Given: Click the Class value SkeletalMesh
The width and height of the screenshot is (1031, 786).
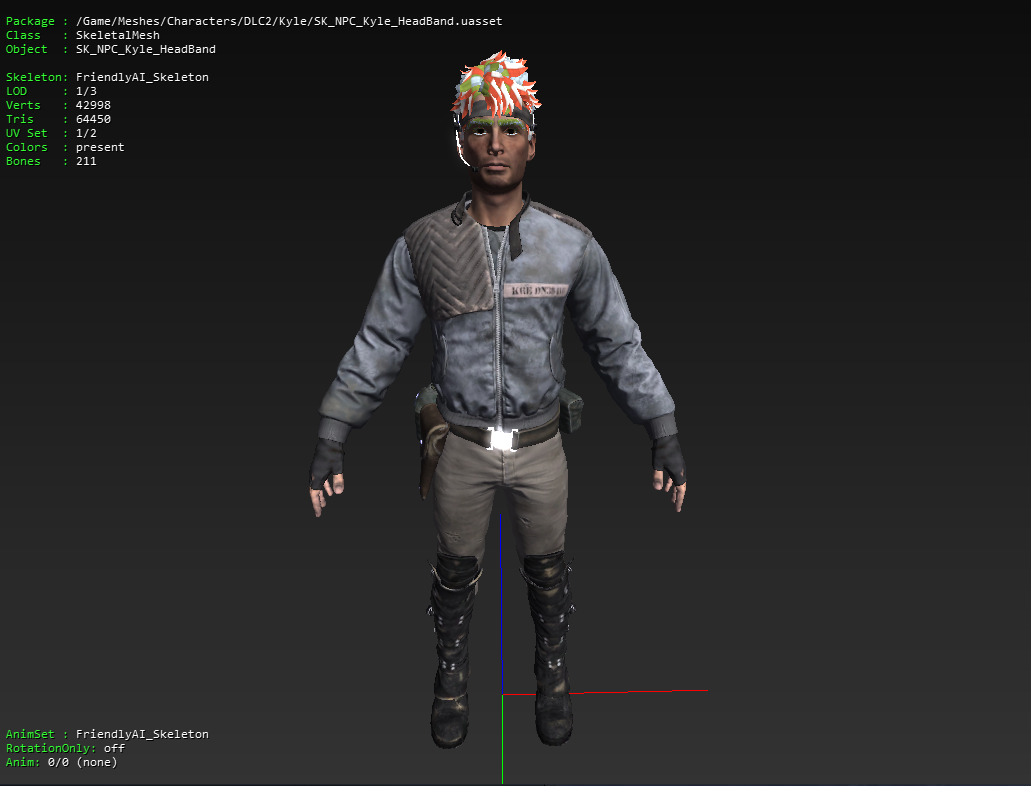Looking at the screenshot, I should 118,36.
